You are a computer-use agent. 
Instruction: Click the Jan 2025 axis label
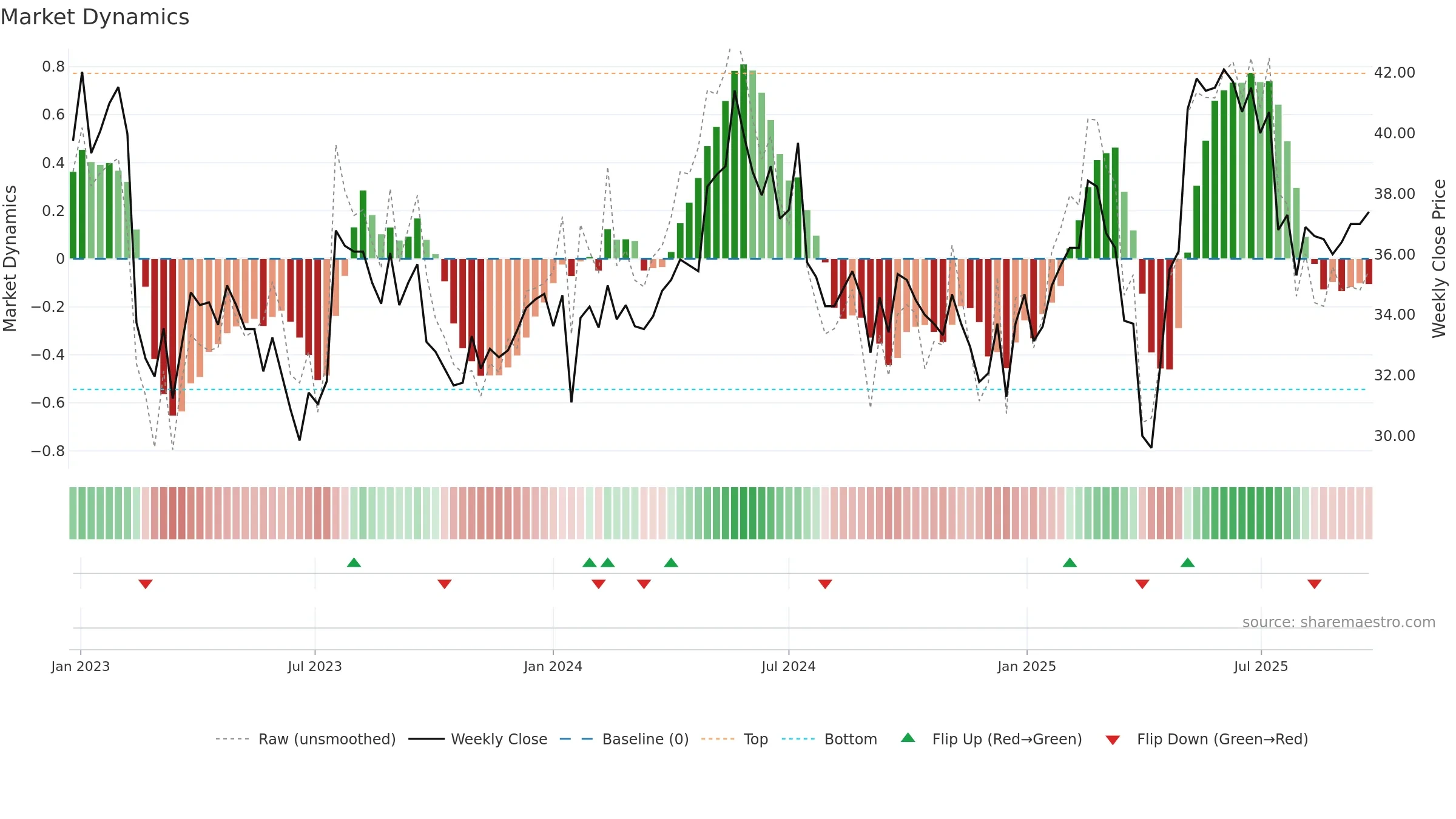click(1027, 666)
